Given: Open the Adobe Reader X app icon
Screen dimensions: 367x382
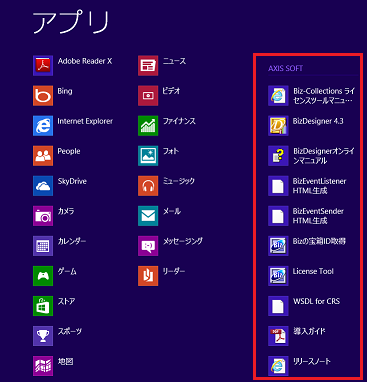Looking at the screenshot, I should (43, 66).
